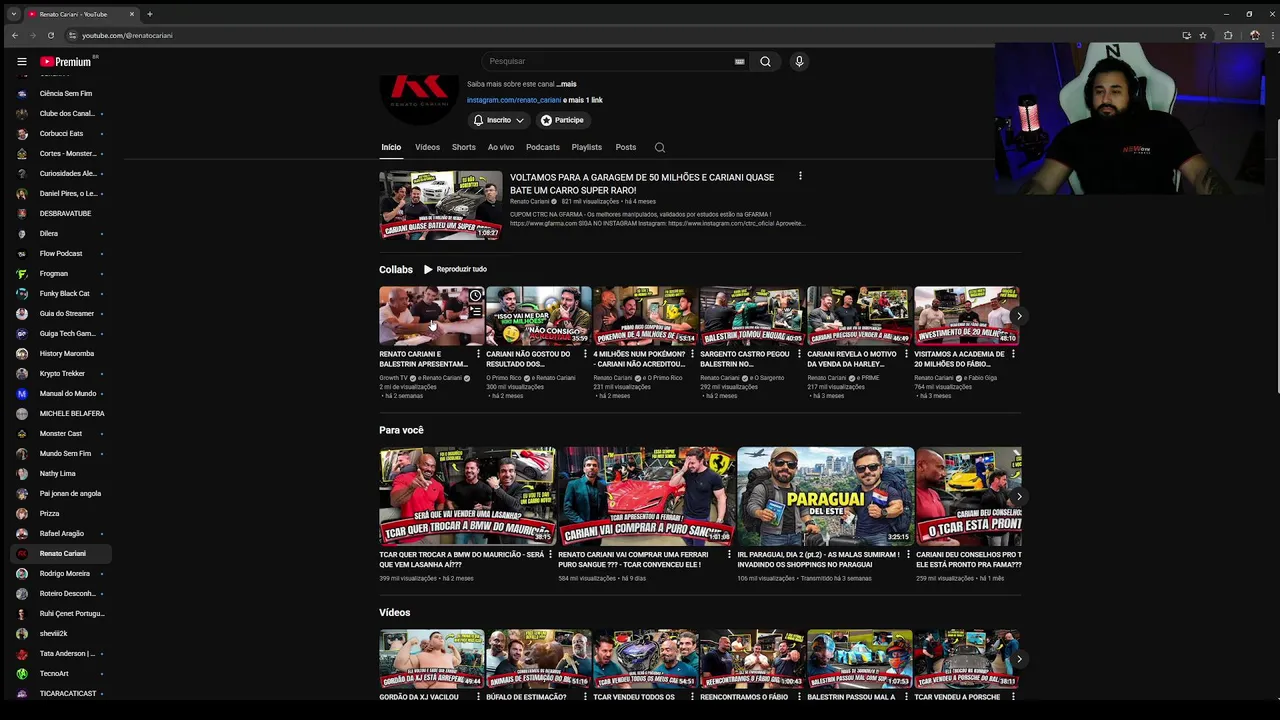
Task: Go back in browser history
Action: [x=15, y=35]
